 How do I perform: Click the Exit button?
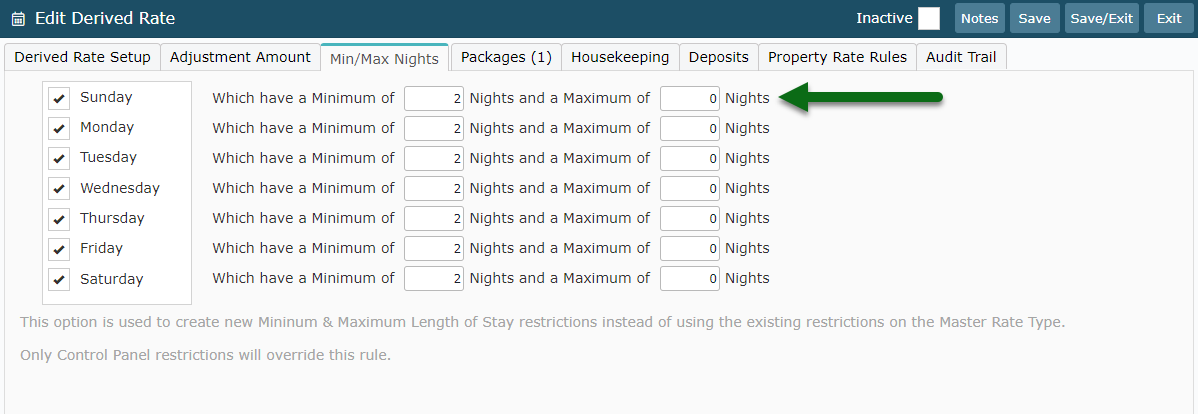1169,18
